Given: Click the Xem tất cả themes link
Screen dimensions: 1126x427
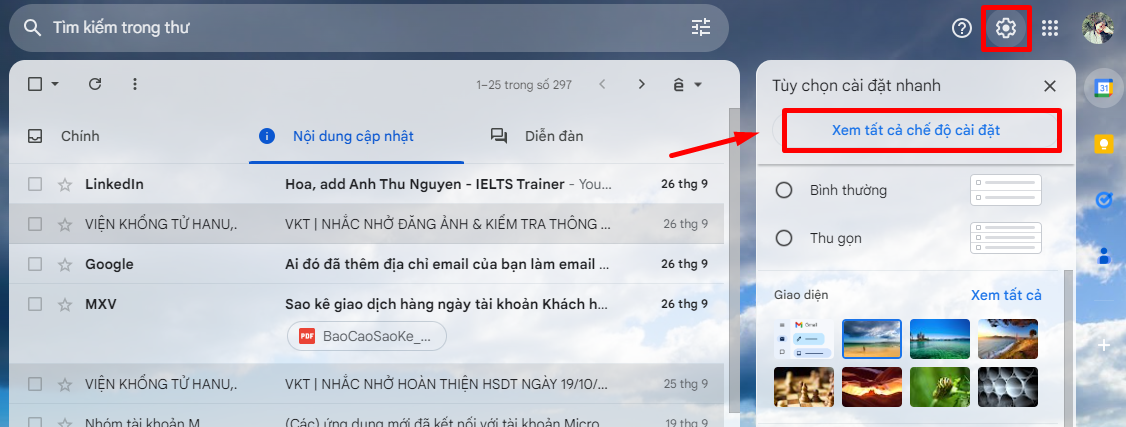Looking at the screenshot, I should [1006, 295].
